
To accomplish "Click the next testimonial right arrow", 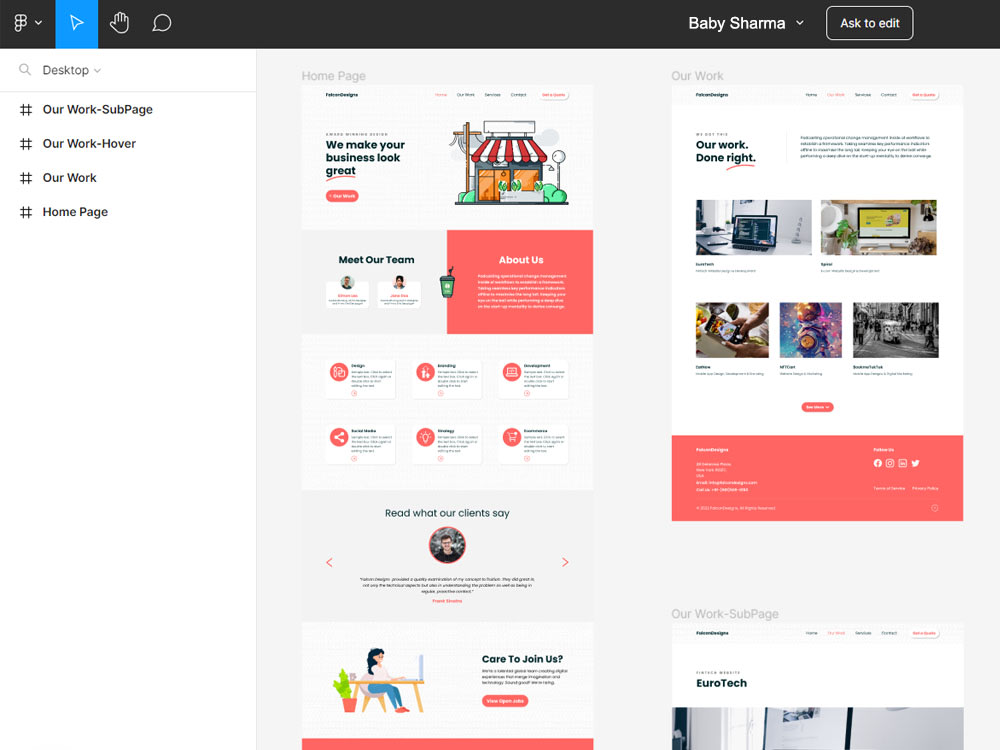I will click(x=565, y=562).
